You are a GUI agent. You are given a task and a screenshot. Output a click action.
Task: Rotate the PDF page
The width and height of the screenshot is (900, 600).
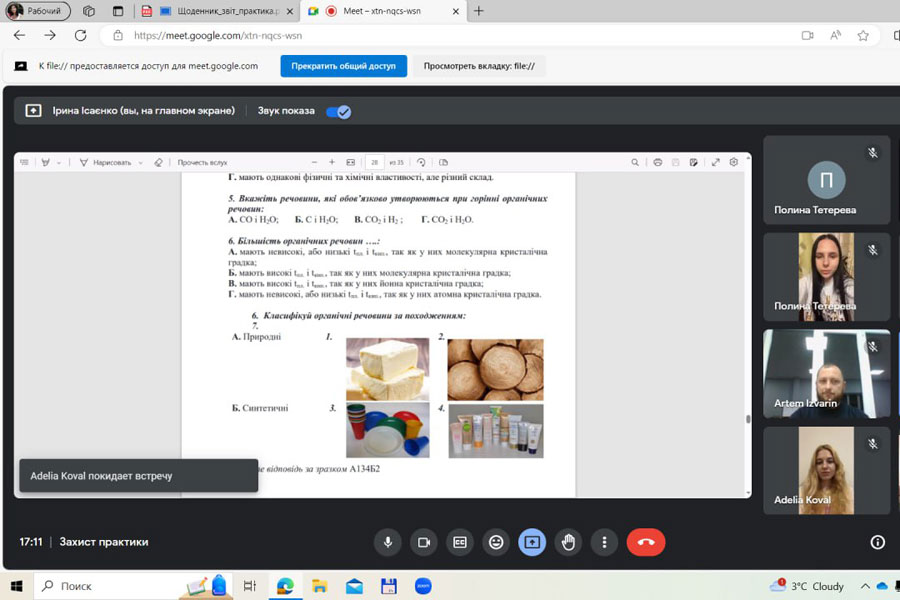tap(421, 162)
